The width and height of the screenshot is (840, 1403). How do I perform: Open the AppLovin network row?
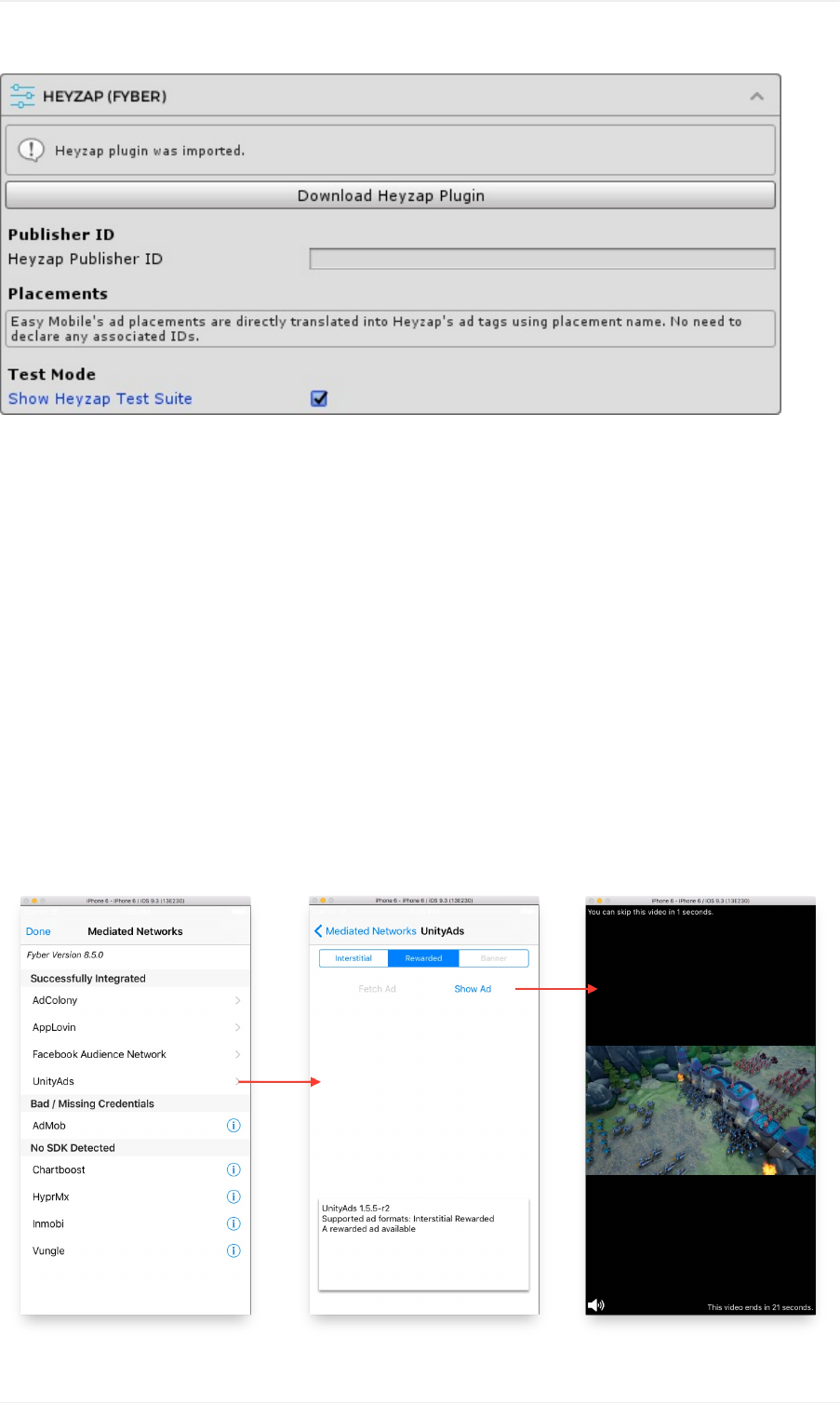(x=135, y=1027)
